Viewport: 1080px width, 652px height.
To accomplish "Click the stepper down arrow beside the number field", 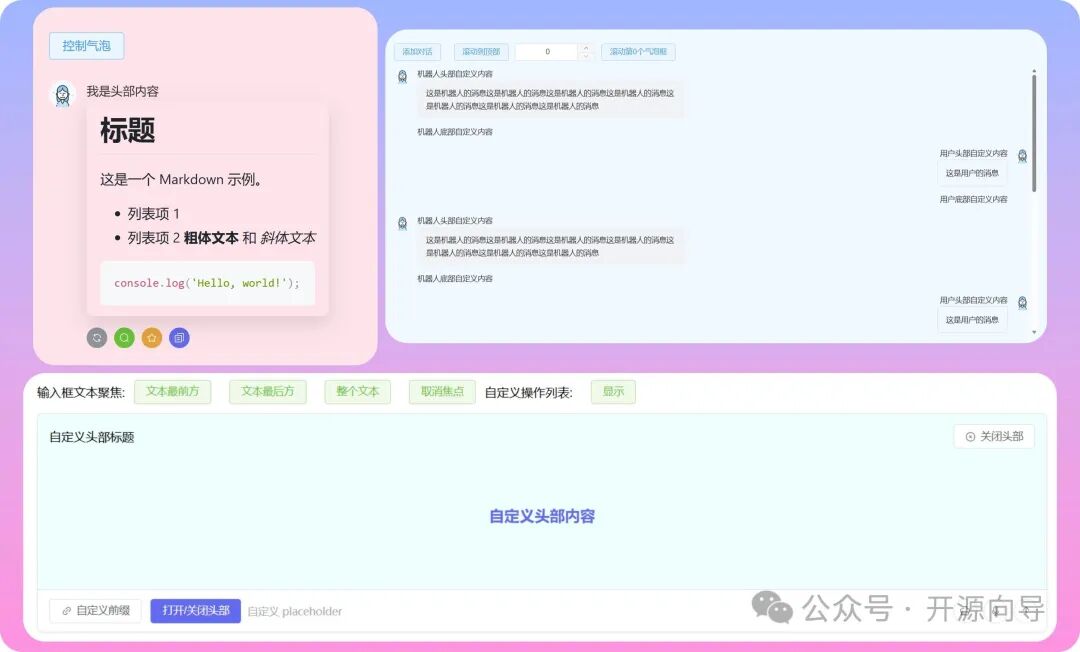I will [587, 55].
